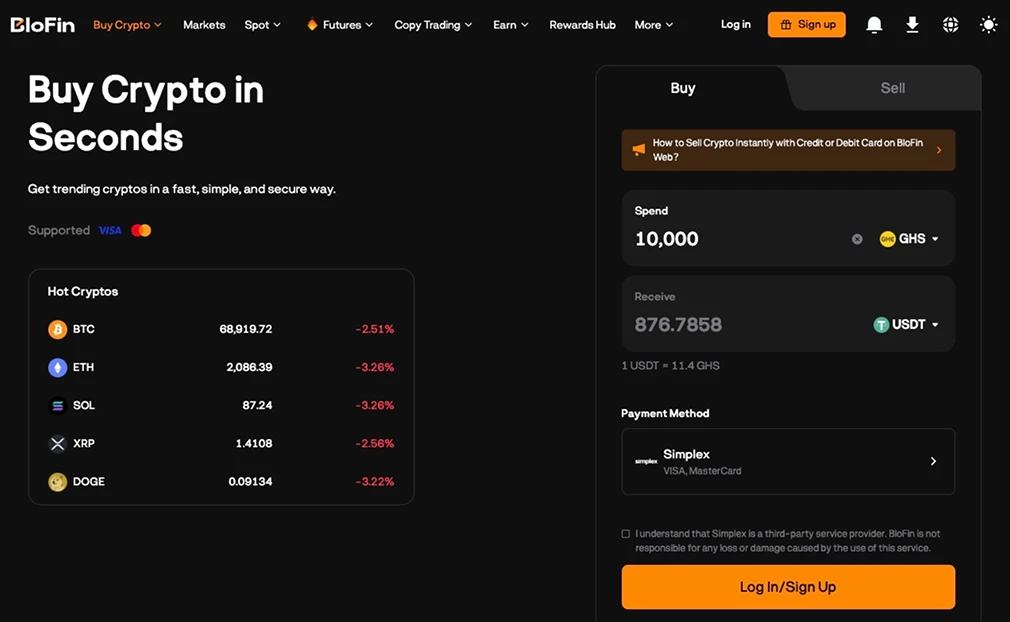
Task: Expand the Earn dropdown
Action: 511,24
